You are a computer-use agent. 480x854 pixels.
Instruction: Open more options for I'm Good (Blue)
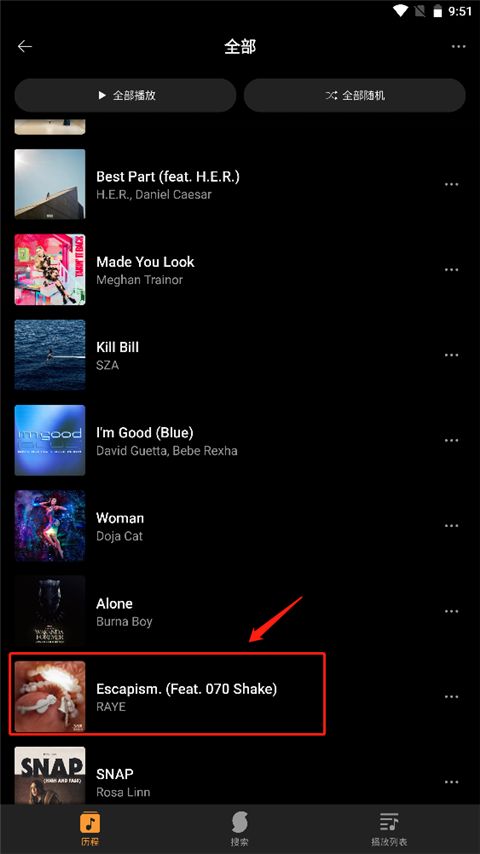[451, 441]
